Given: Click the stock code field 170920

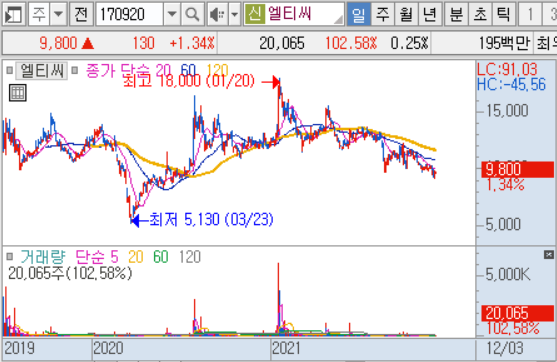Looking at the screenshot, I should [130, 14].
